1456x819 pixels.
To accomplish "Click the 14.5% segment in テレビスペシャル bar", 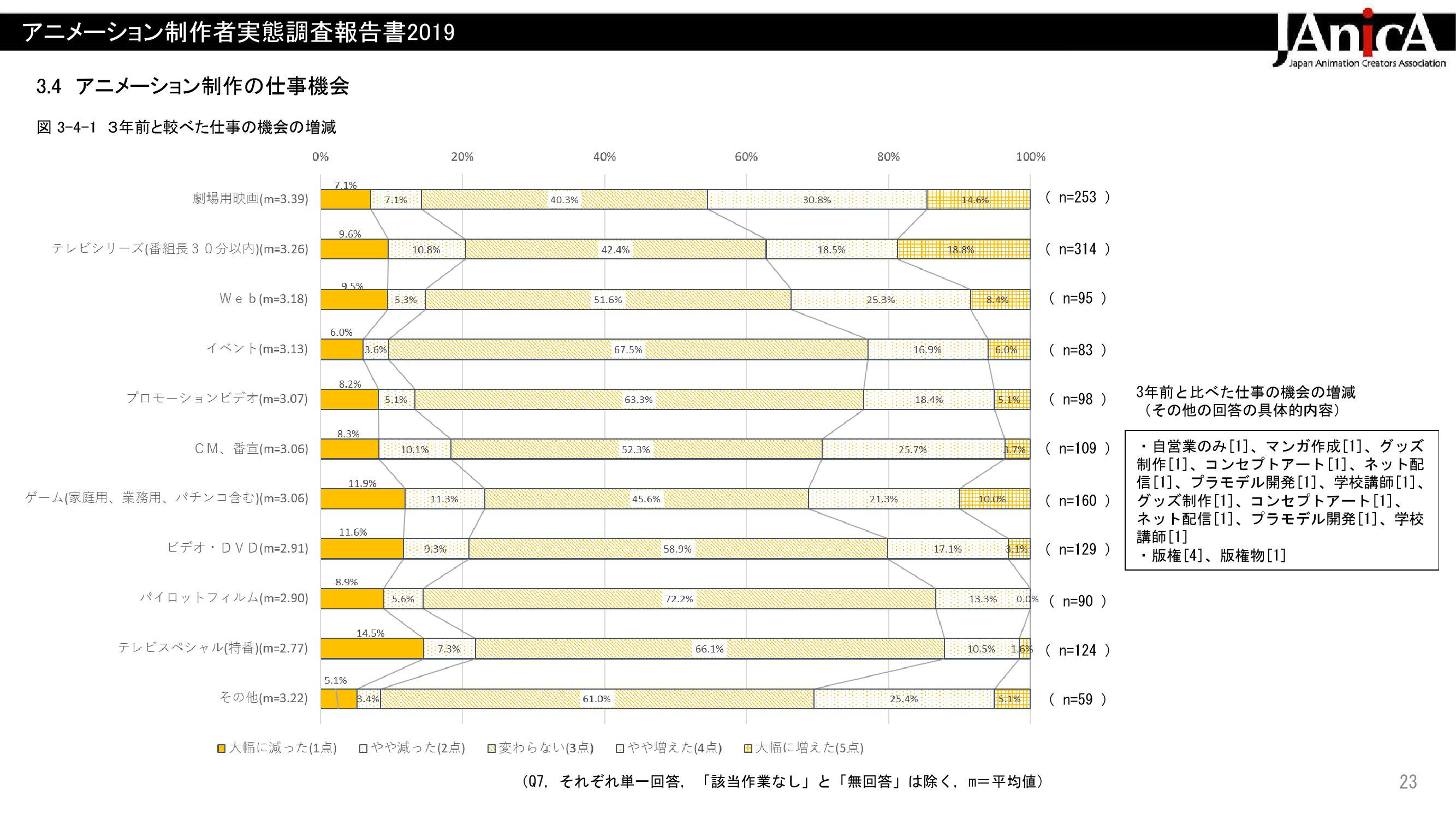I will 372,649.
